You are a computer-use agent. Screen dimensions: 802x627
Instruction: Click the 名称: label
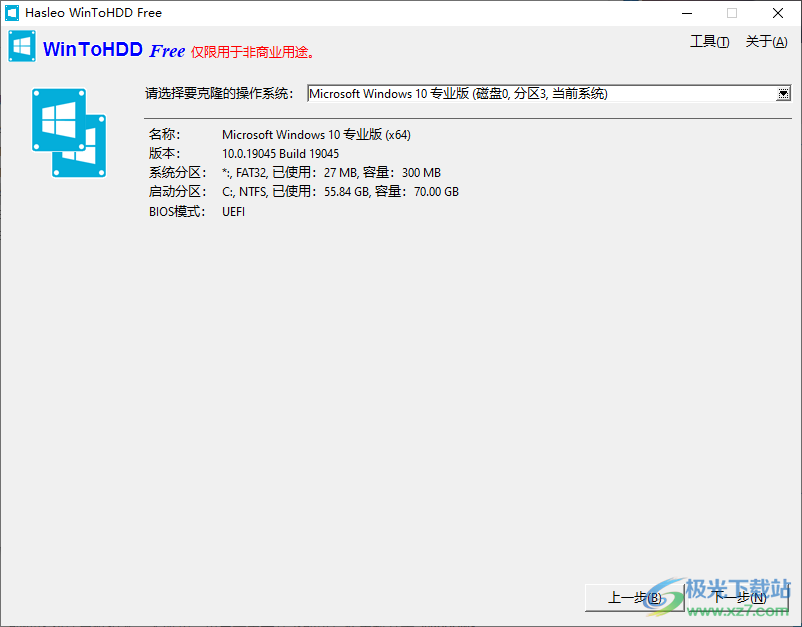pyautogui.click(x=165, y=135)
